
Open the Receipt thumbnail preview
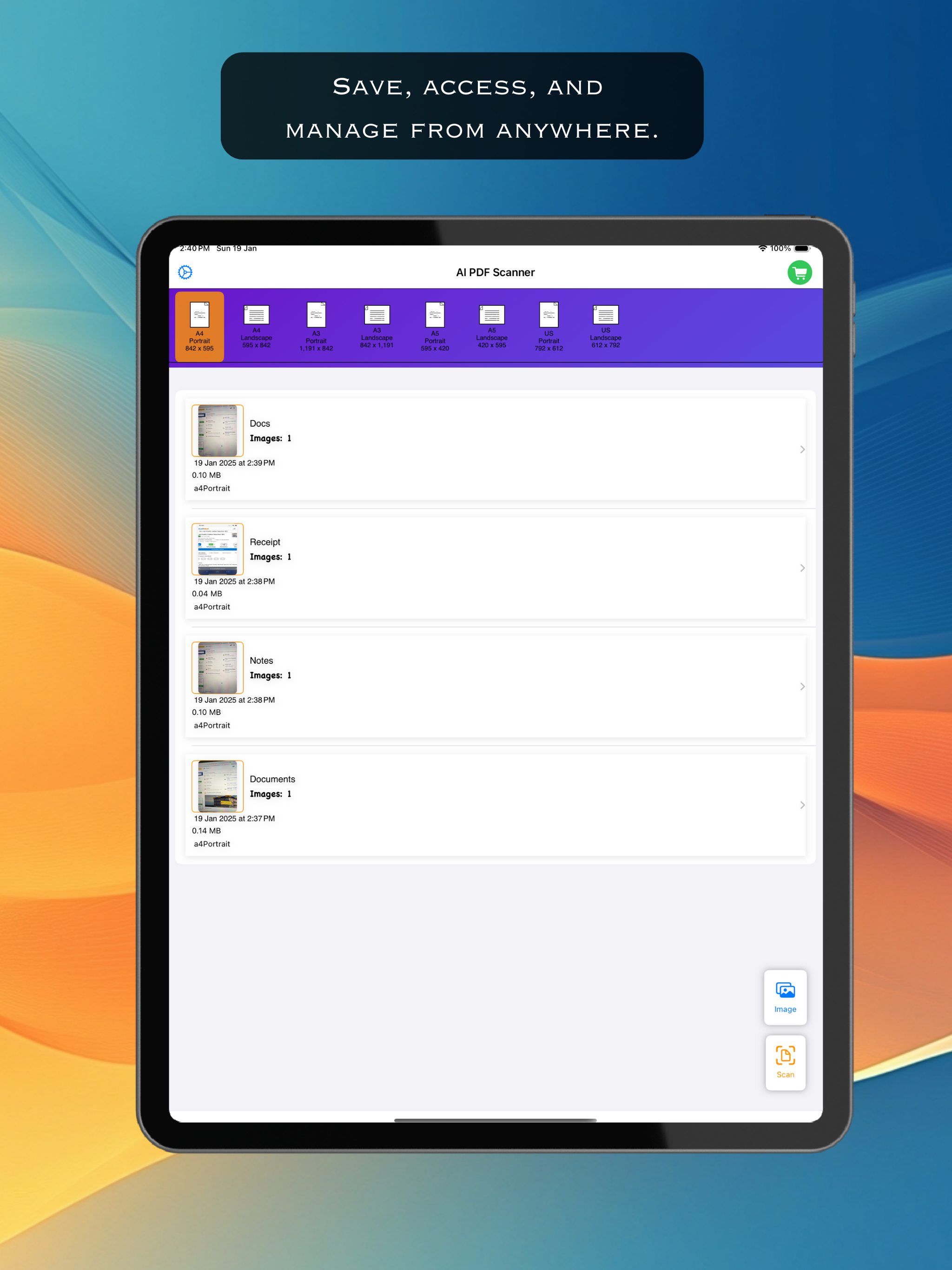click(x=217, y=549)
